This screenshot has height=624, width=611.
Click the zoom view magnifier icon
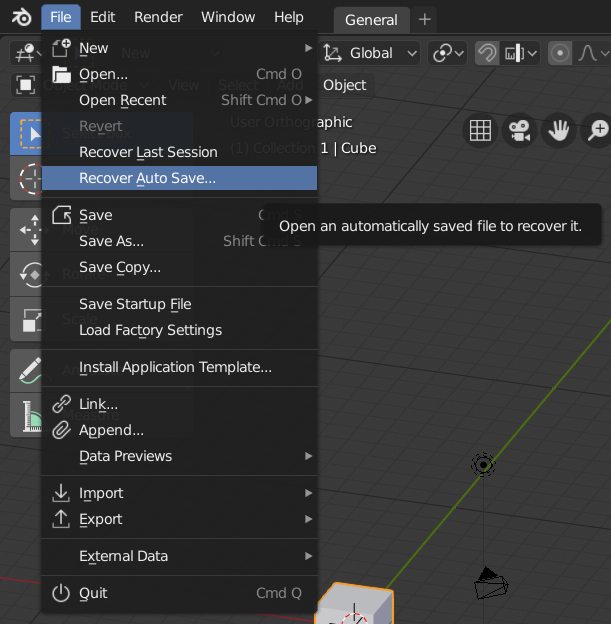point(597,130)
